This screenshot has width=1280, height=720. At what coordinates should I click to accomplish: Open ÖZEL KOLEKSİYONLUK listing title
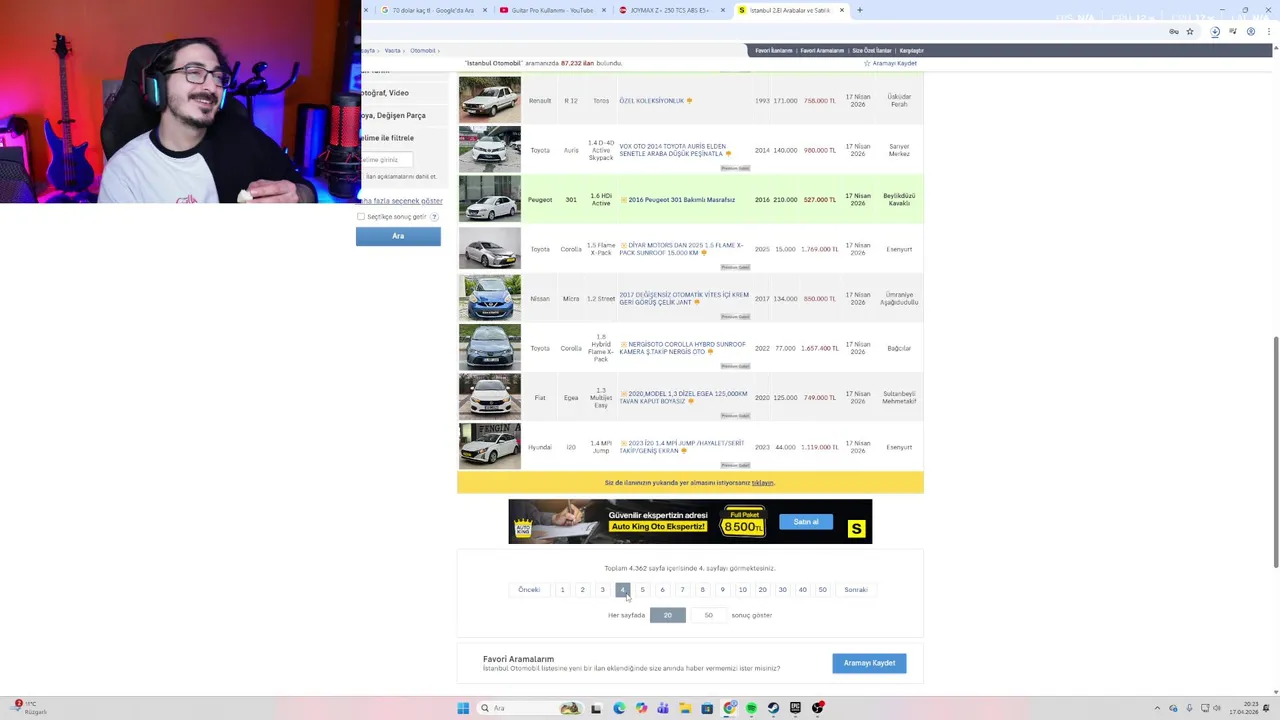651,100
